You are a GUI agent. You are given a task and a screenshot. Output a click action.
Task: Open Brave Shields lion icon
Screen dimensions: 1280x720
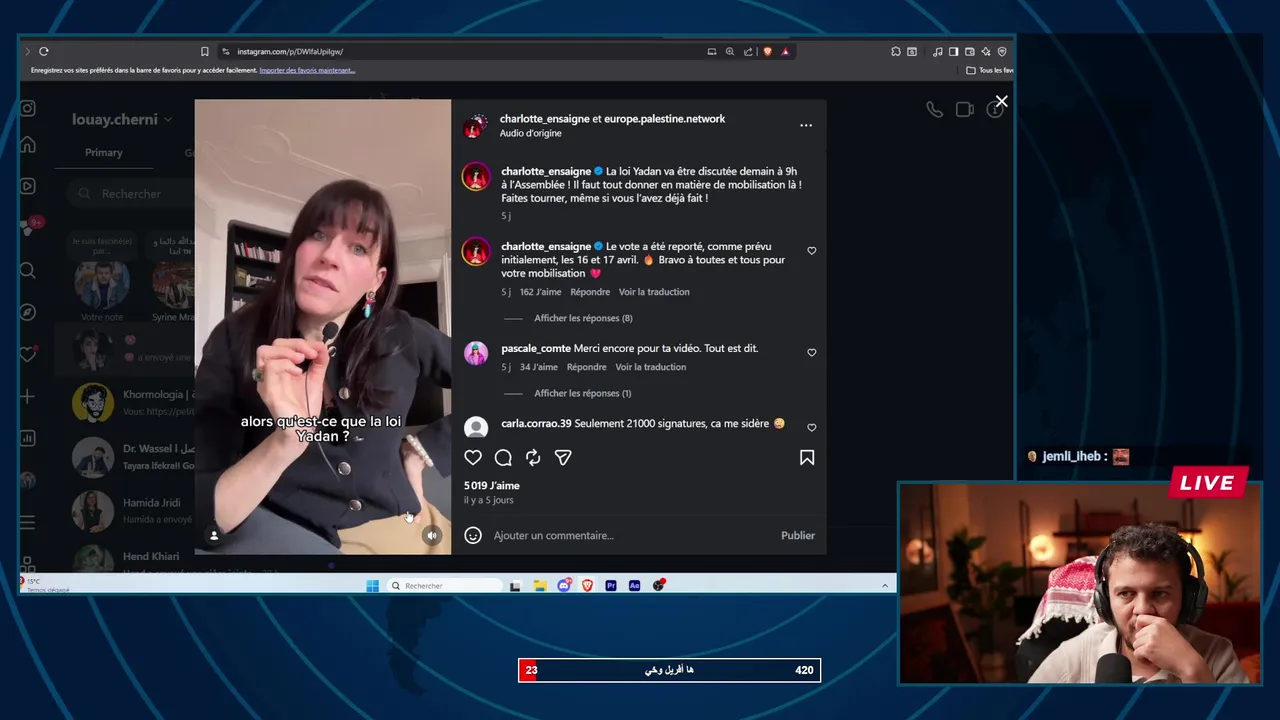click(x=767, y=51)
